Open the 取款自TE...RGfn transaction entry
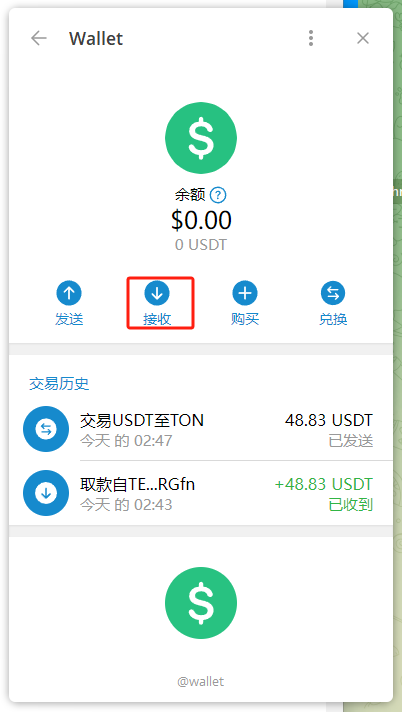The height and width of the screenshot is (712, 402). (201, 493)
